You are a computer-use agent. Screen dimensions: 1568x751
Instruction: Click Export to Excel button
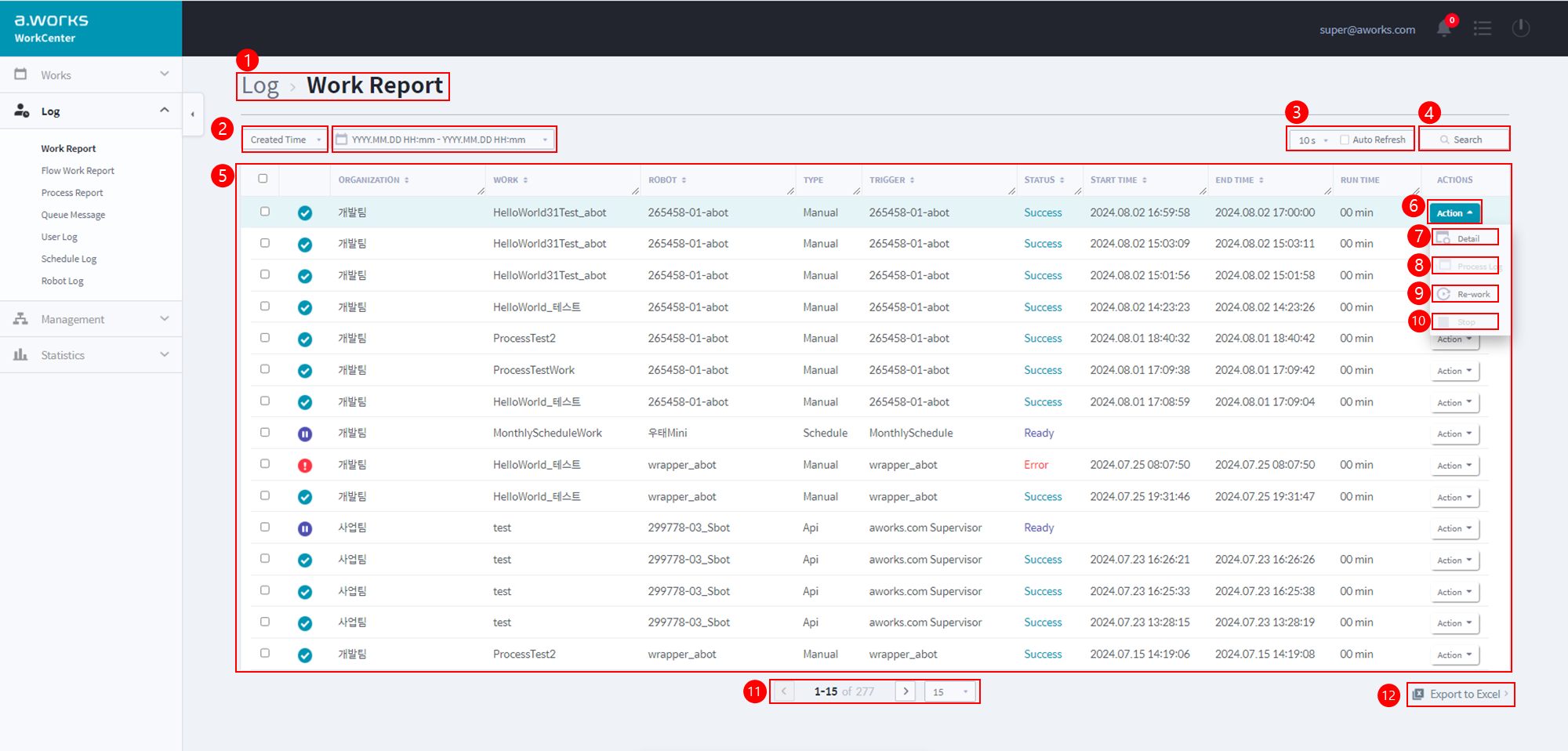pyautogui.click(x=1461, y=695)
